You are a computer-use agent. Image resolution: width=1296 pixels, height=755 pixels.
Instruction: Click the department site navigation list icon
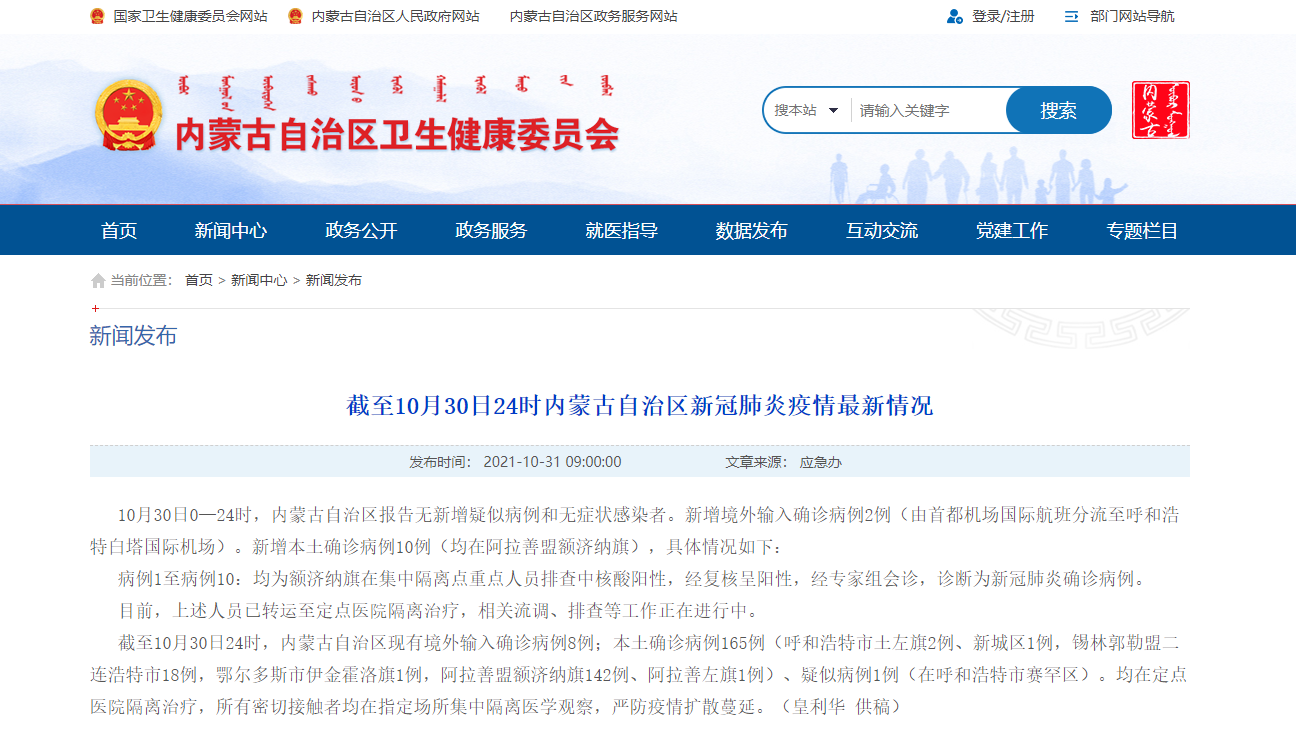(1071, 17)
